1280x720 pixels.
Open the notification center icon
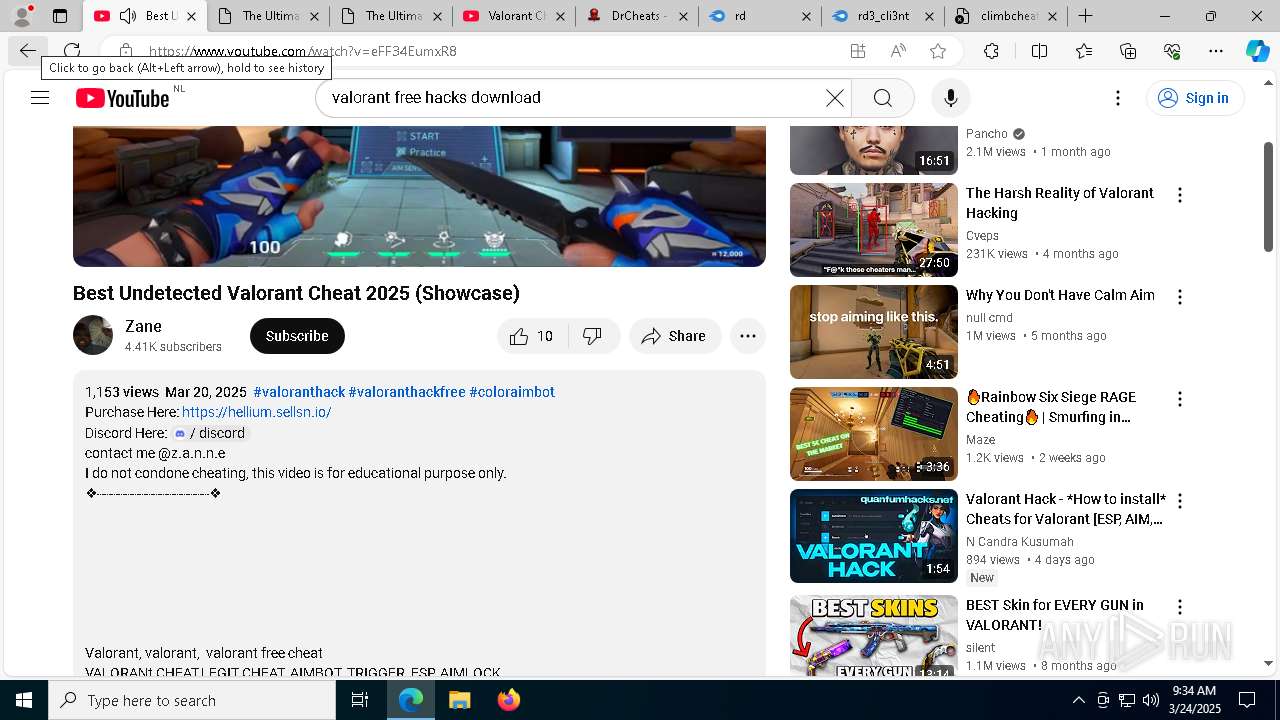point(1247,700)
